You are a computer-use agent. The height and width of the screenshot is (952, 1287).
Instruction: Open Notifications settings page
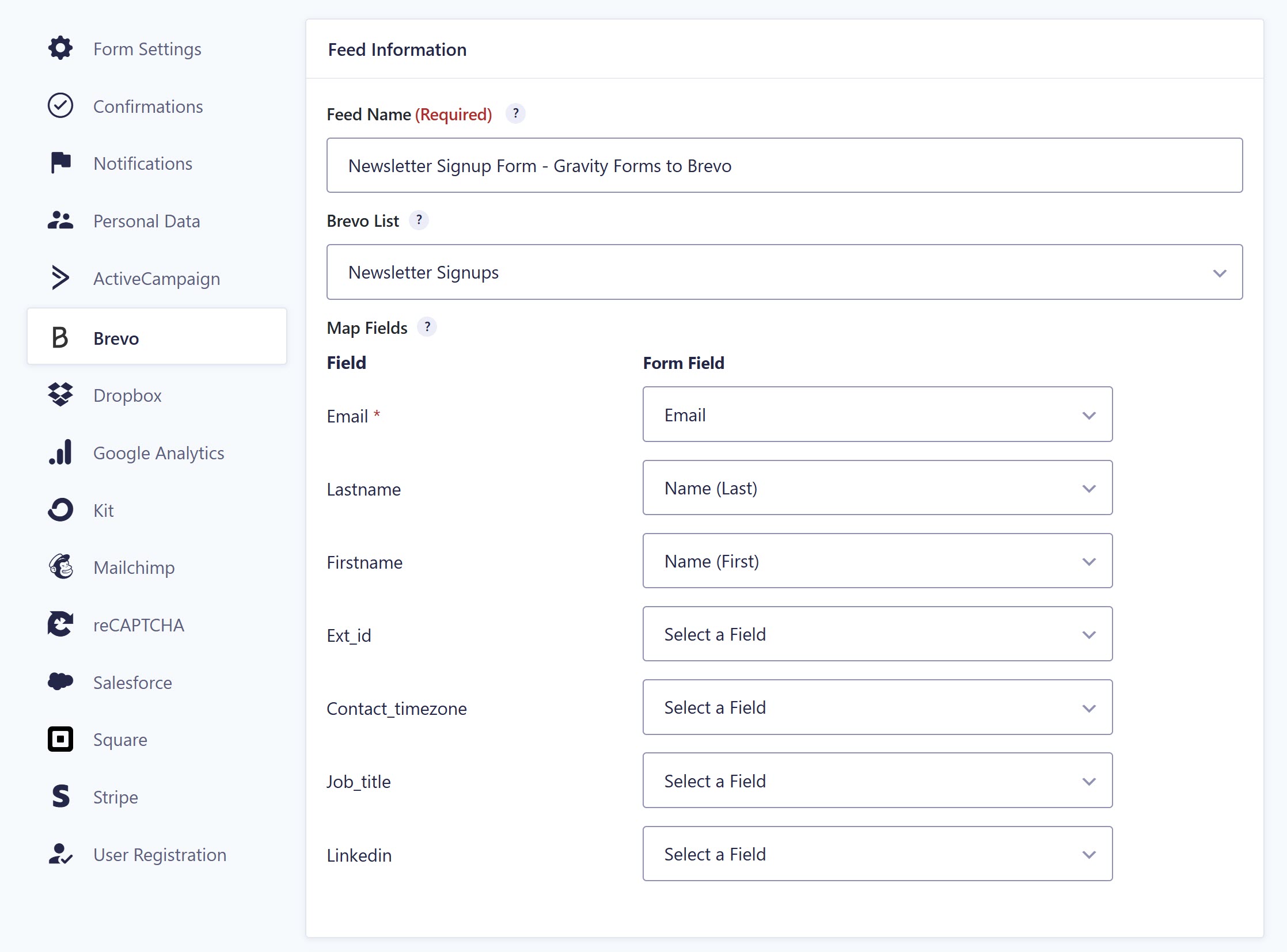tap(143, 163)
